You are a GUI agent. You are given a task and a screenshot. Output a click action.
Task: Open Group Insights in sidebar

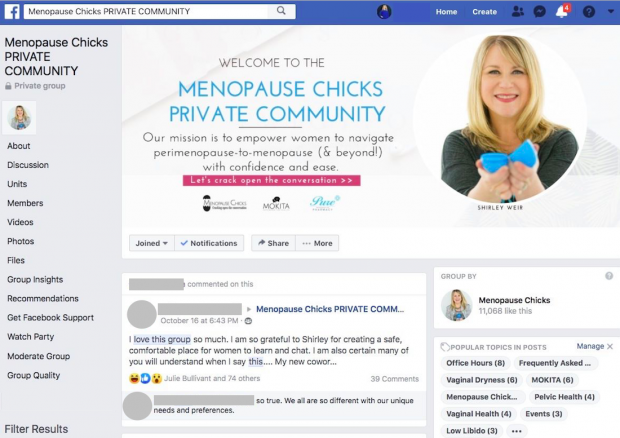tap(35, 279)
